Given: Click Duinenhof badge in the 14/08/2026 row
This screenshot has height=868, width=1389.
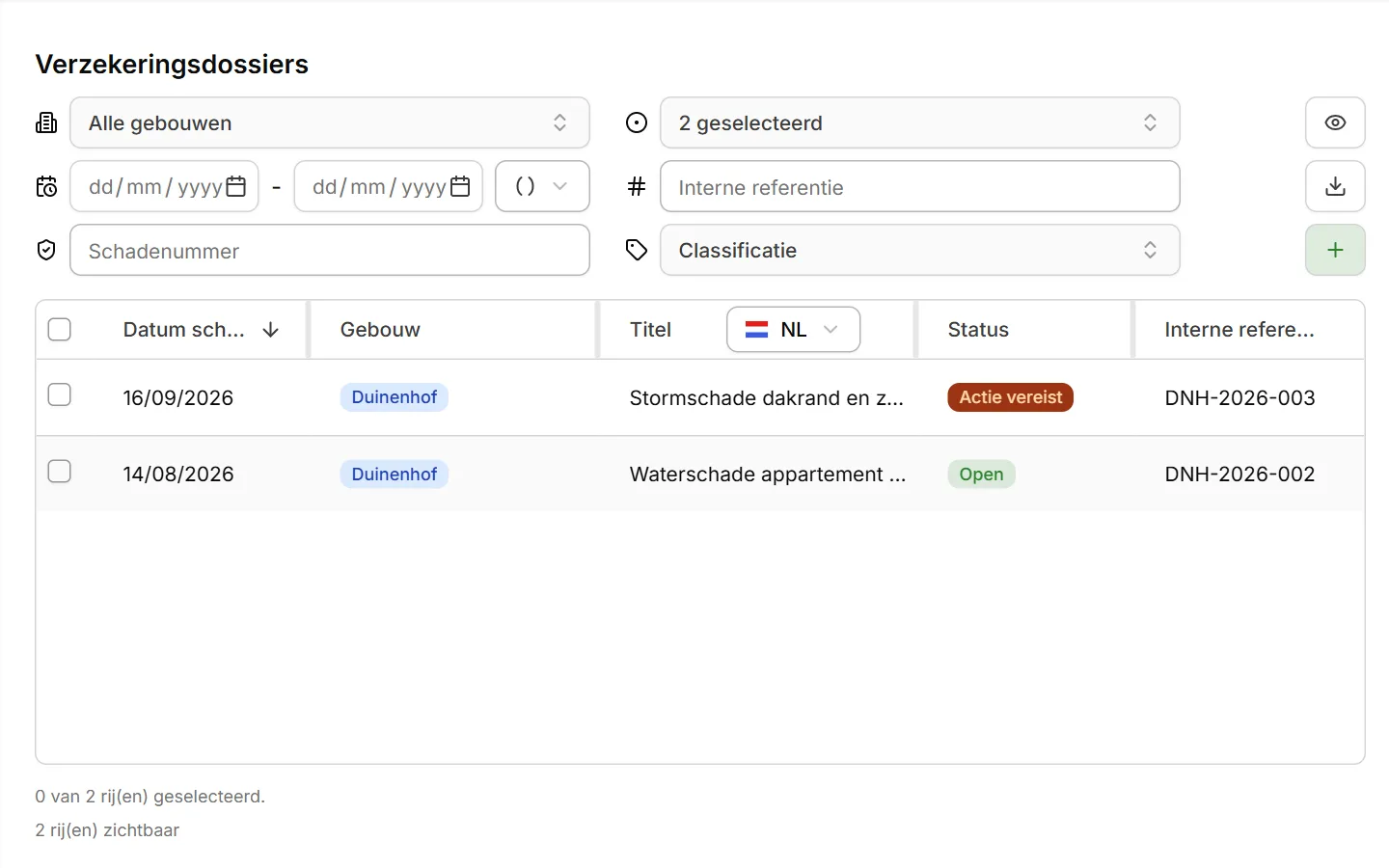Looking at the screenshot, I should tap(395, 475).
